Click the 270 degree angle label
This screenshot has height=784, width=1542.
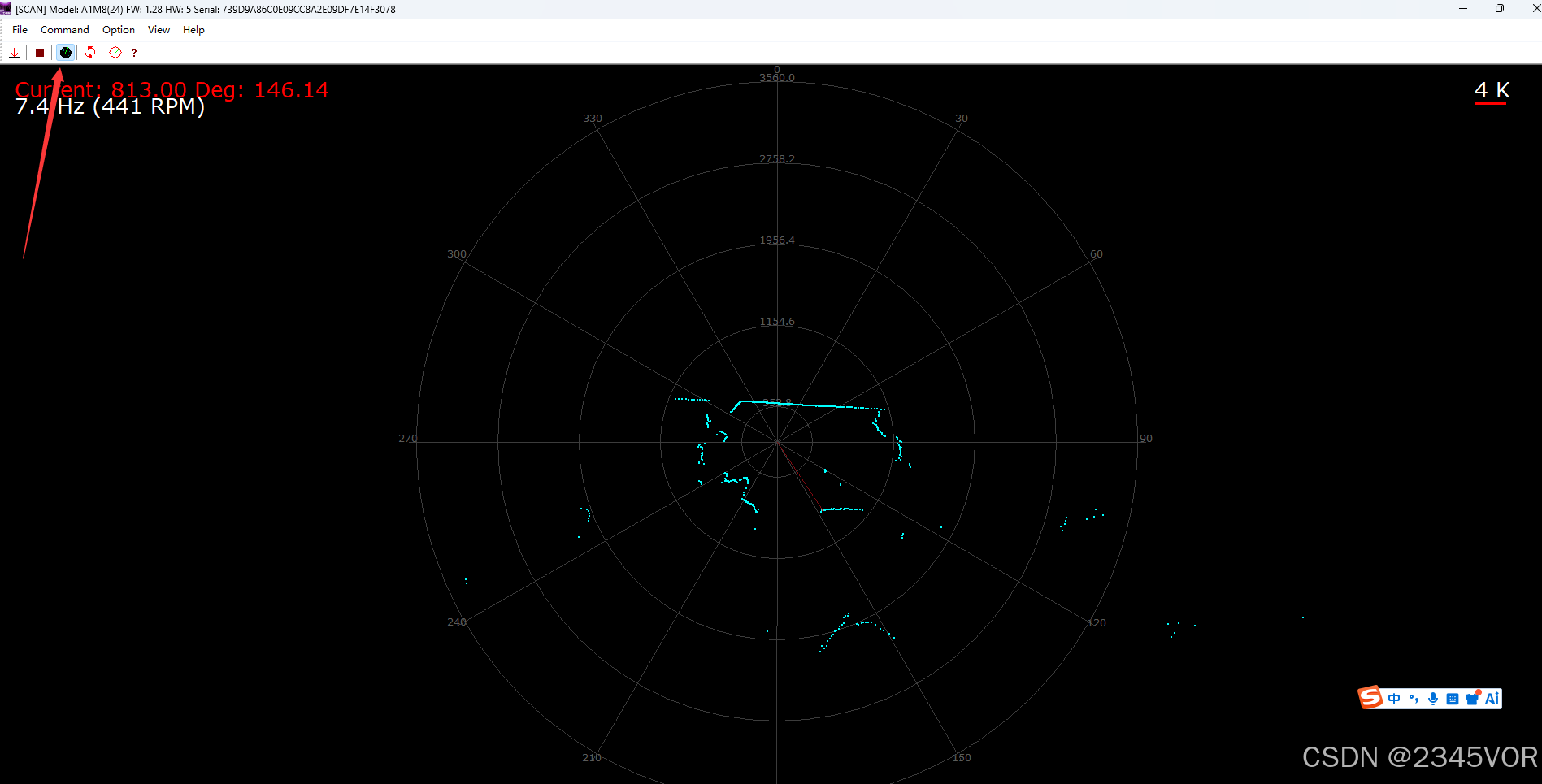(408, 439)
